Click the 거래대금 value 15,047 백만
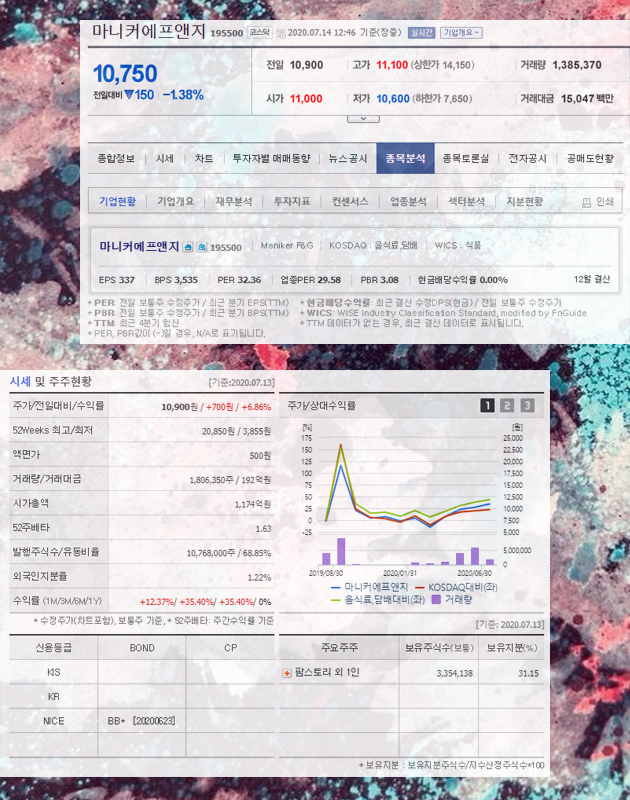Screen dimensions: 630x800 [587, 99]
